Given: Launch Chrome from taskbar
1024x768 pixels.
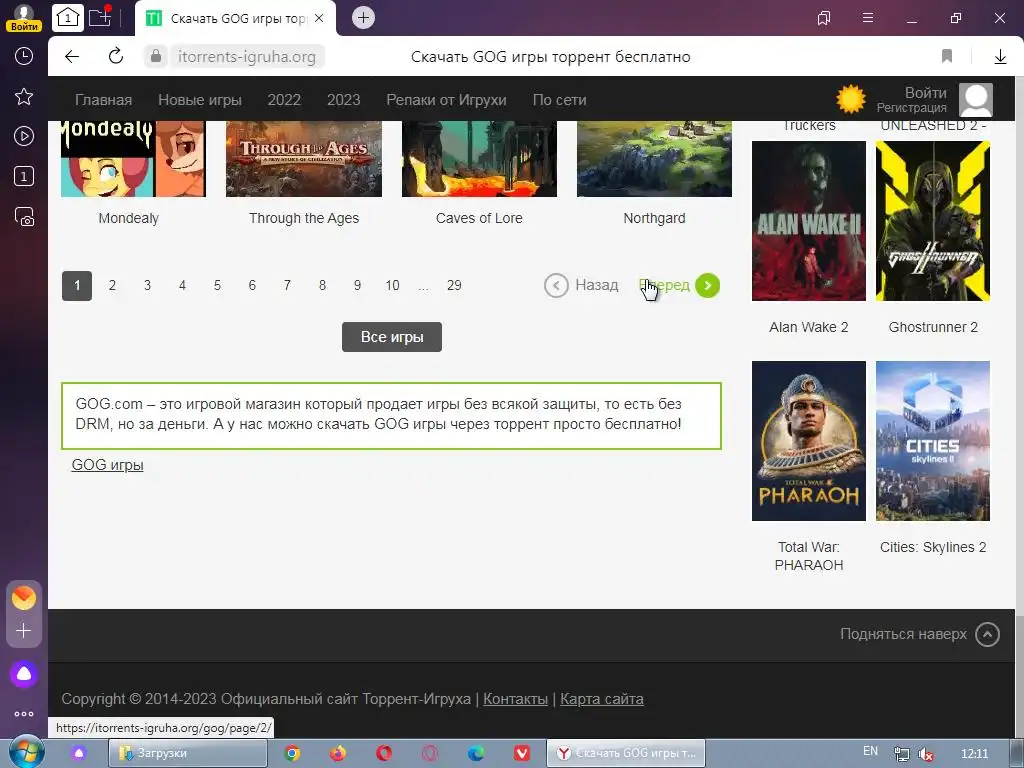Looking at the screenshot, I should [x=293, y=753].
